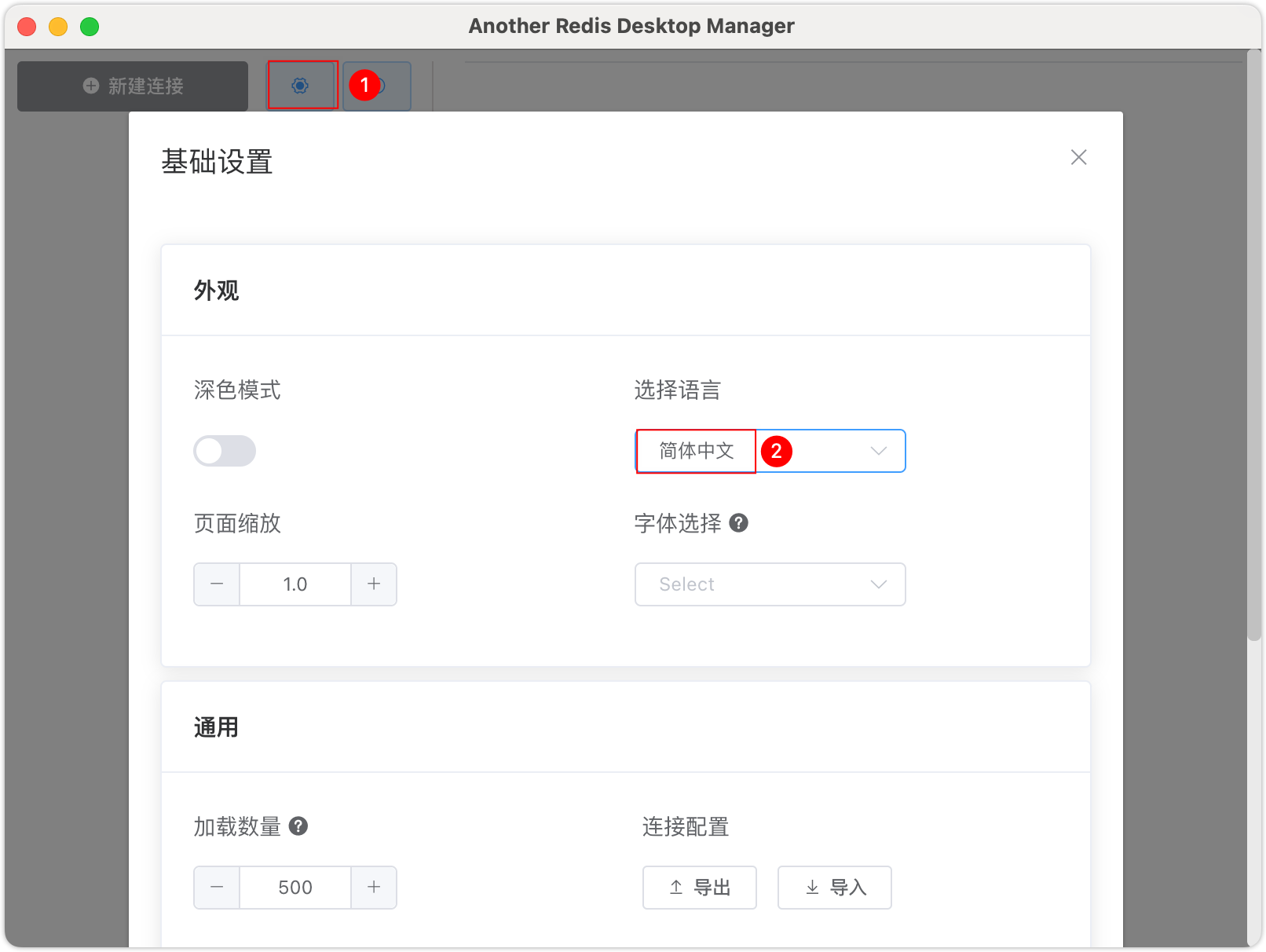
Task: Click the 页面缩放 value field showing 1.0
Action: point(295,584)
